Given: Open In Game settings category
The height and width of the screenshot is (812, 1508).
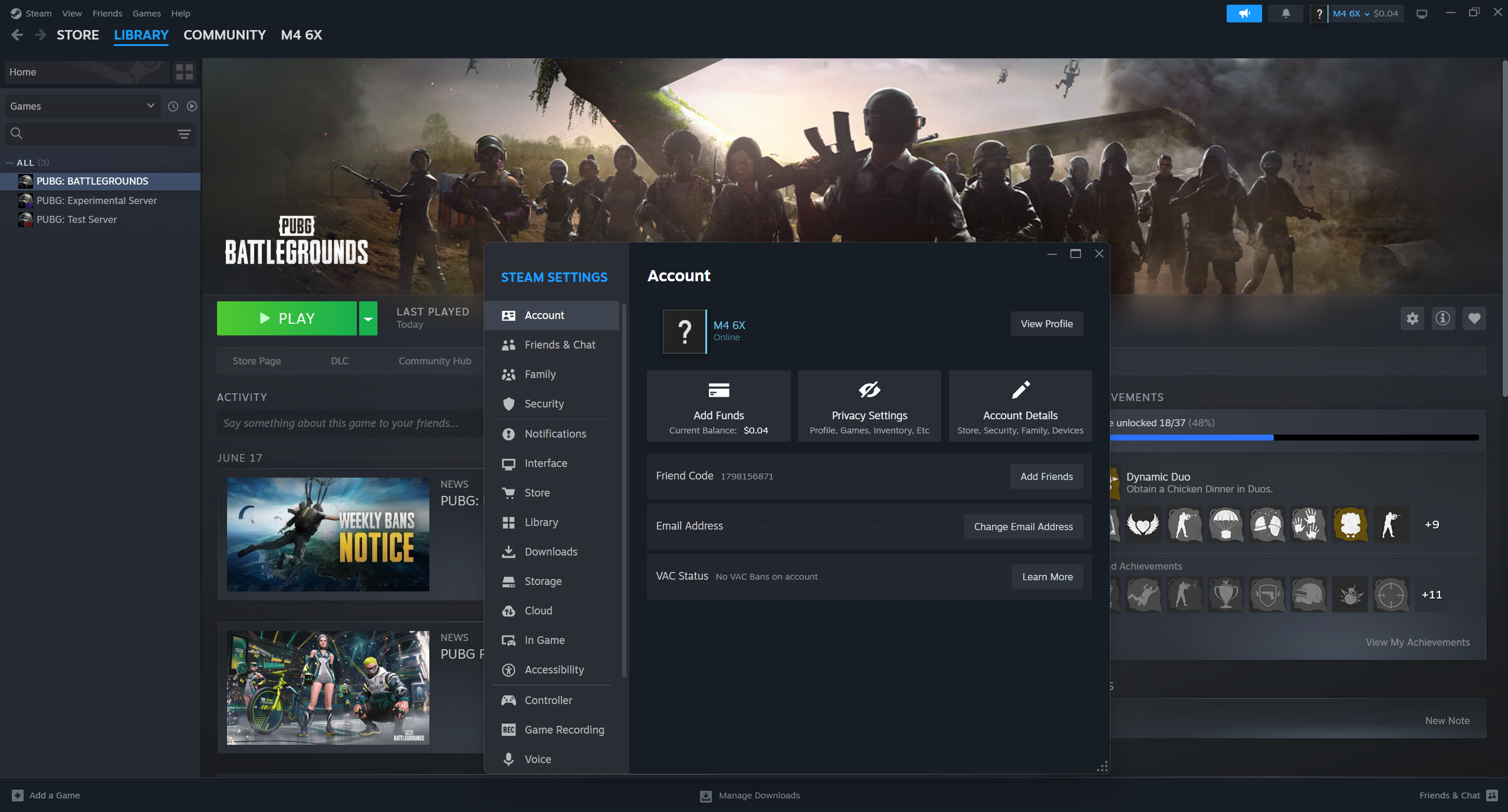Looking at the screenshot, I should pos(551,640).
